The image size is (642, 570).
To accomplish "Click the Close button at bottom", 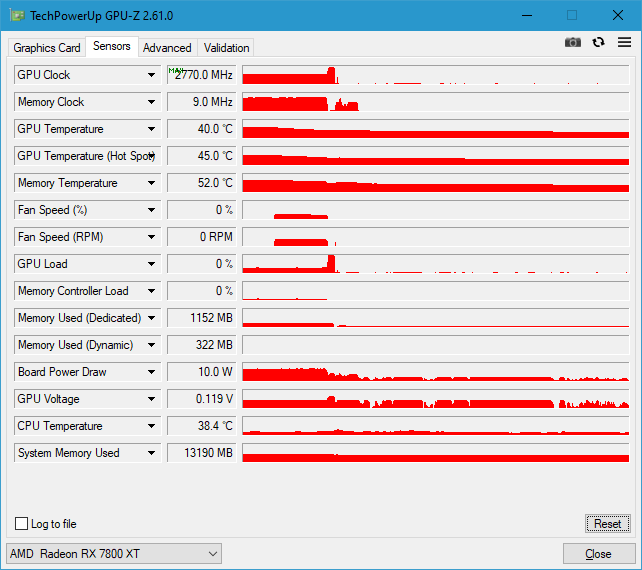I will [x=599, y=554].
